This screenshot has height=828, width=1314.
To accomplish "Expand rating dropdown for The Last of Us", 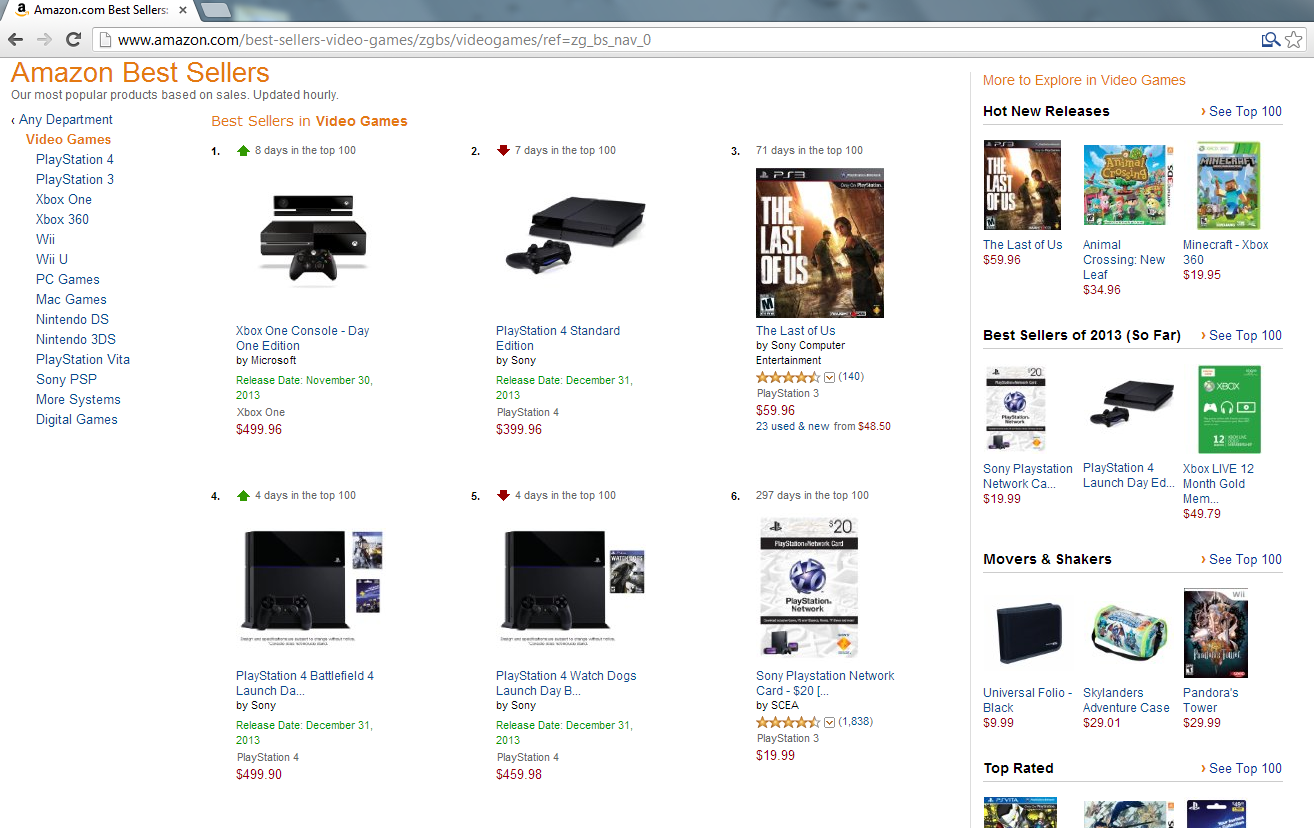I will tap(829, 377).
